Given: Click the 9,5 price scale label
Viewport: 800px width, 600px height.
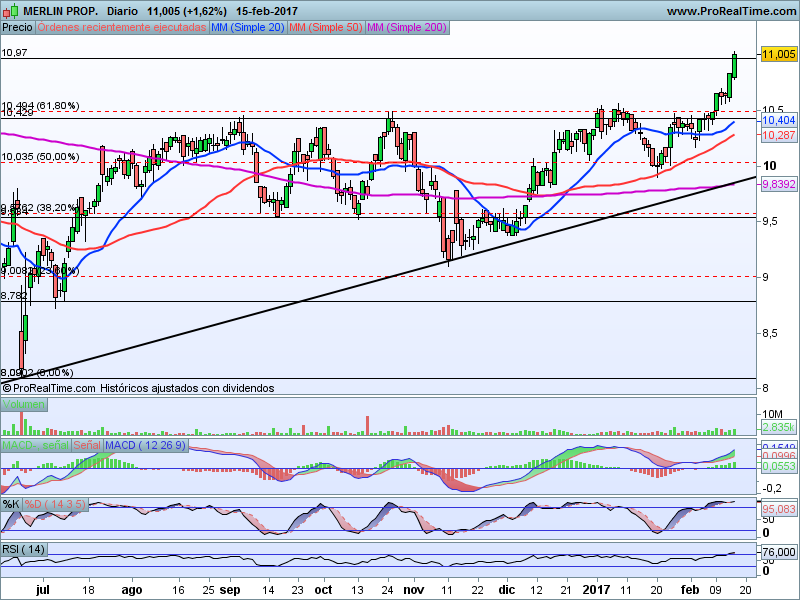Looking at the screenshot, I should coord(770,221).
